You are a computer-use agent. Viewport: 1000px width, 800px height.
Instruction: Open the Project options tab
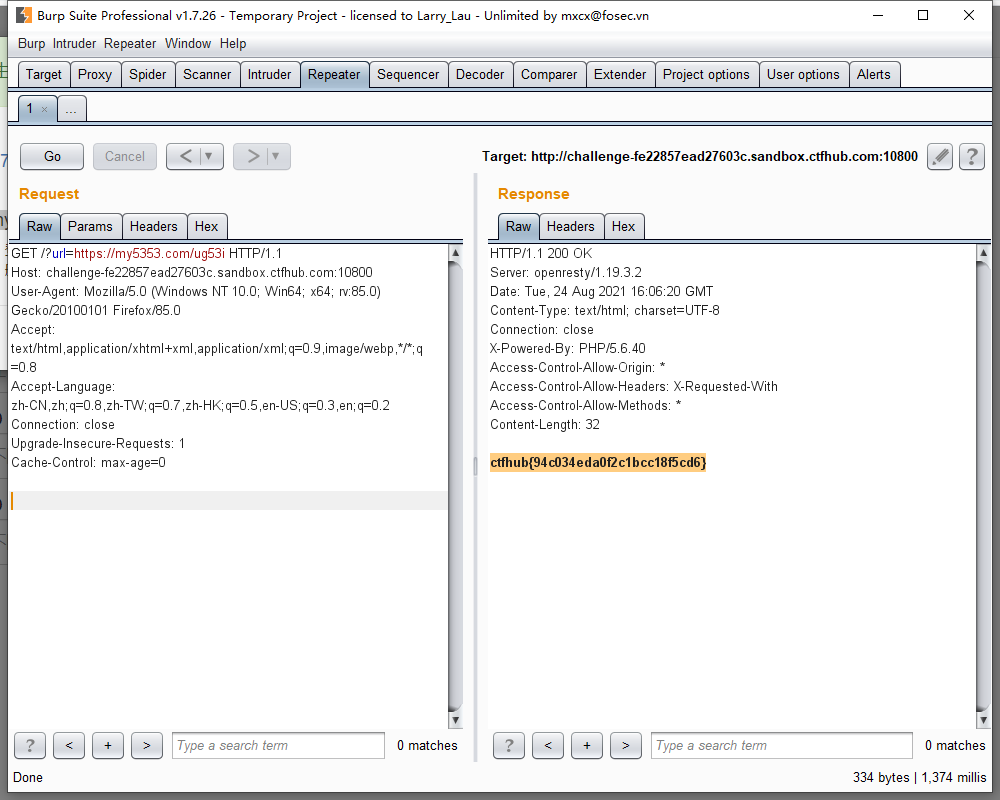point(706,75)
